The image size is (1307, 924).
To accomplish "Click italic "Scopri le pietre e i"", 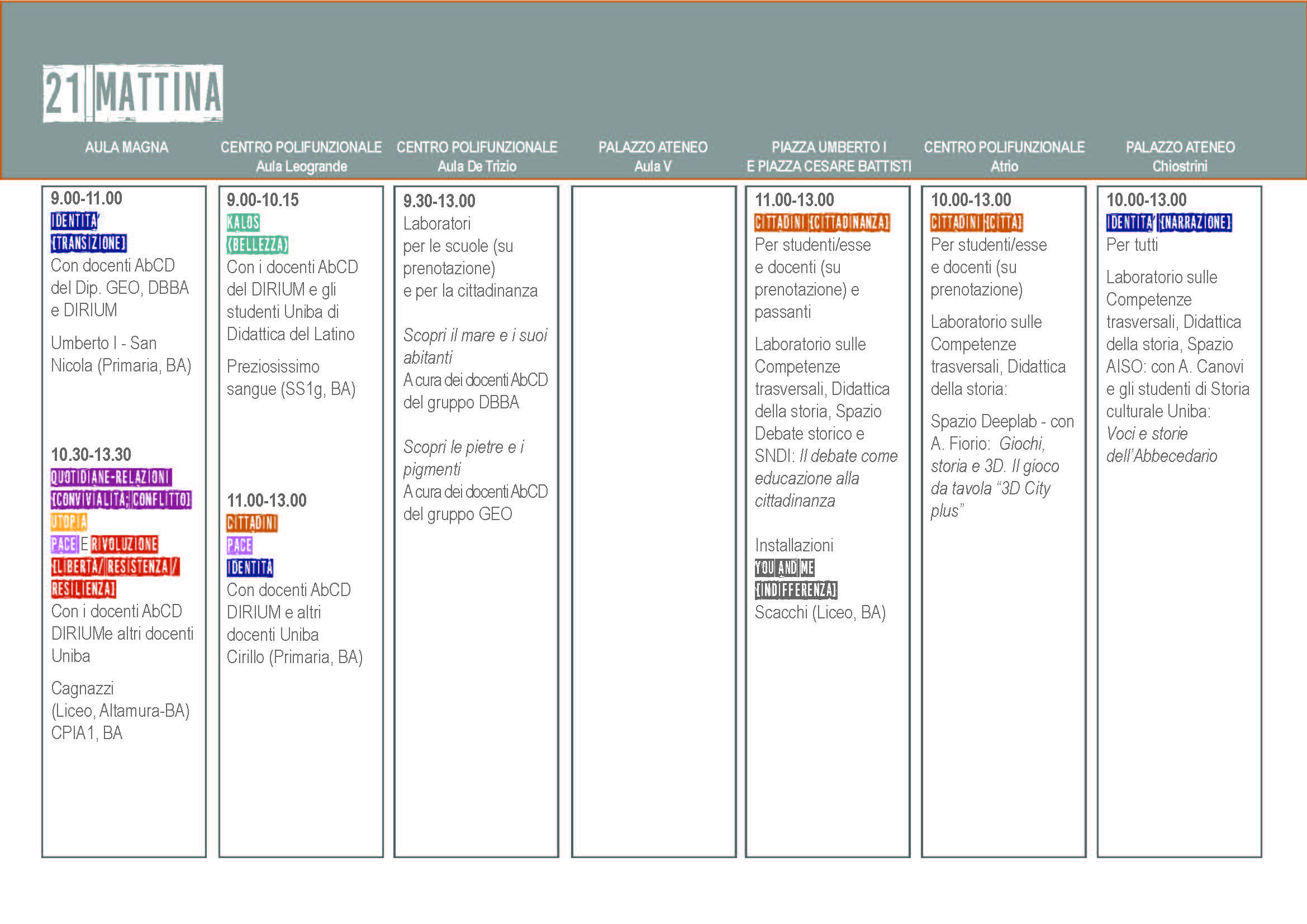I will 463,447.
